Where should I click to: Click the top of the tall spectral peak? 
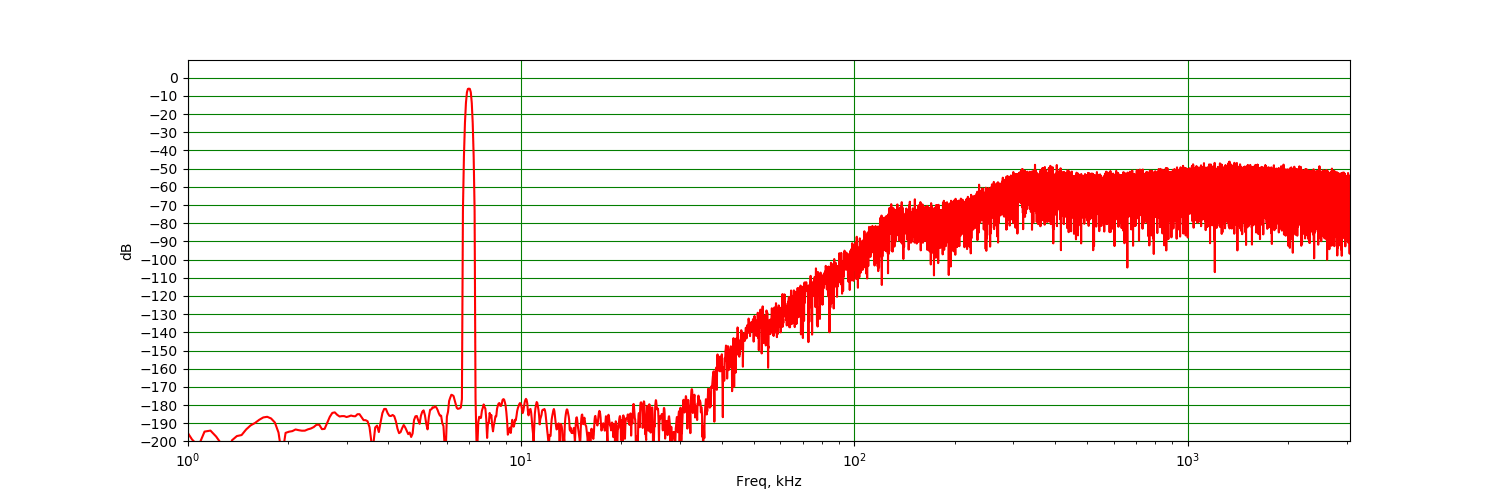tap(468, 89)
